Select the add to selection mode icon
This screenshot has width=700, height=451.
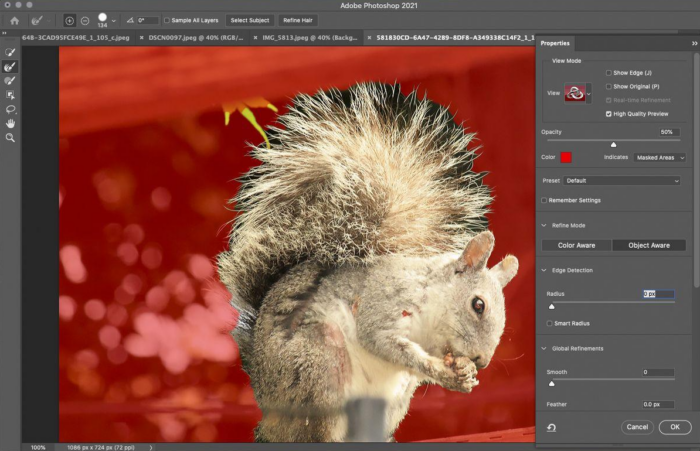69,21
